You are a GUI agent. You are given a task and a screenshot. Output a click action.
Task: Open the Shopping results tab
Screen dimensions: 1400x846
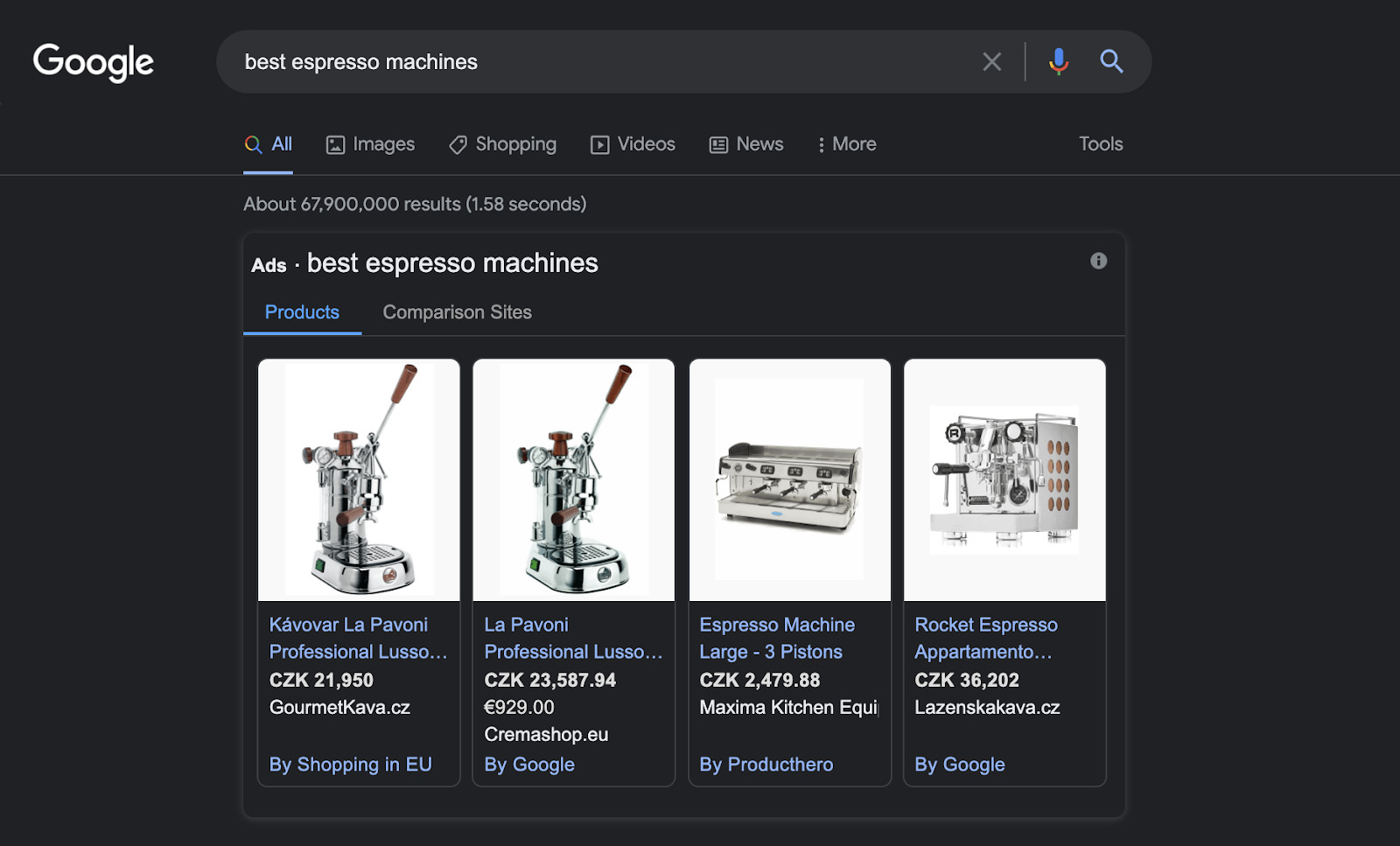point(502,144)
